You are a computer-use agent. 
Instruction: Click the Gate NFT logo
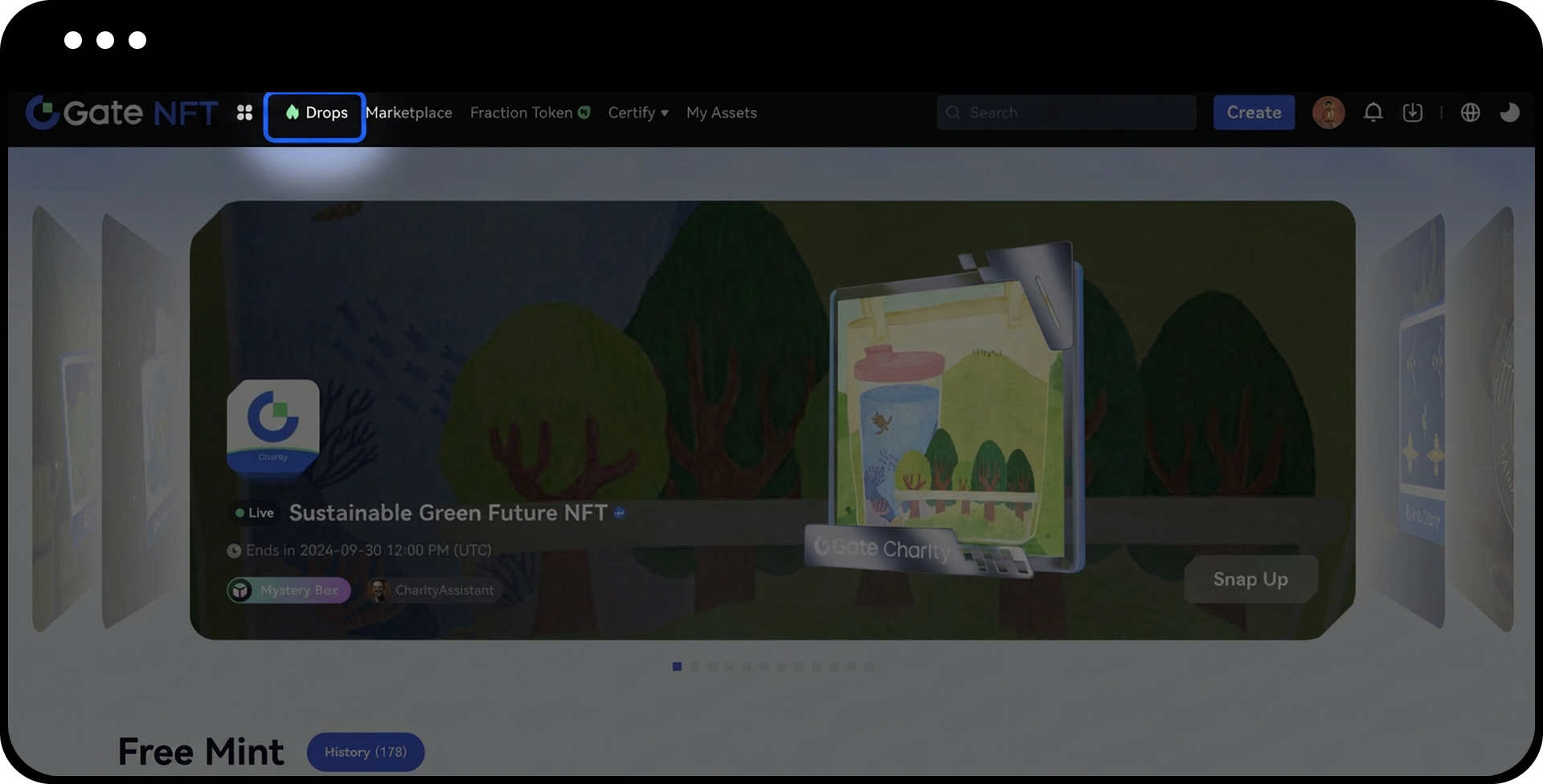pos(121,113)
